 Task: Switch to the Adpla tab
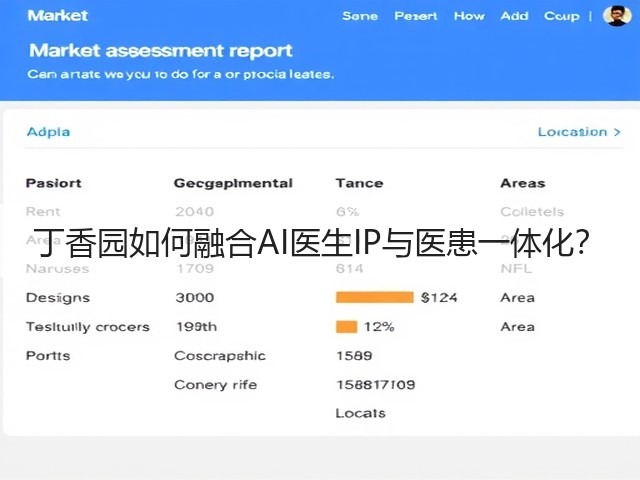point(48,132)
